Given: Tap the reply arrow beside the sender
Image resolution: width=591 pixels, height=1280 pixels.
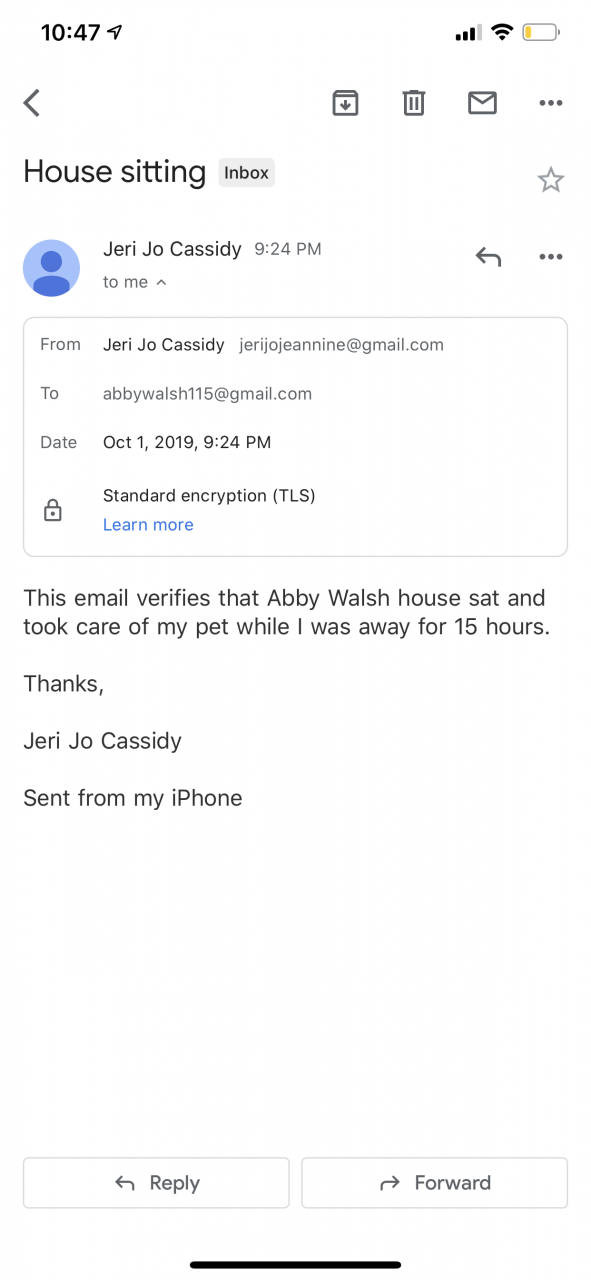Looking at the screenshot, I should pyautogui.click(x=488, y=257).
